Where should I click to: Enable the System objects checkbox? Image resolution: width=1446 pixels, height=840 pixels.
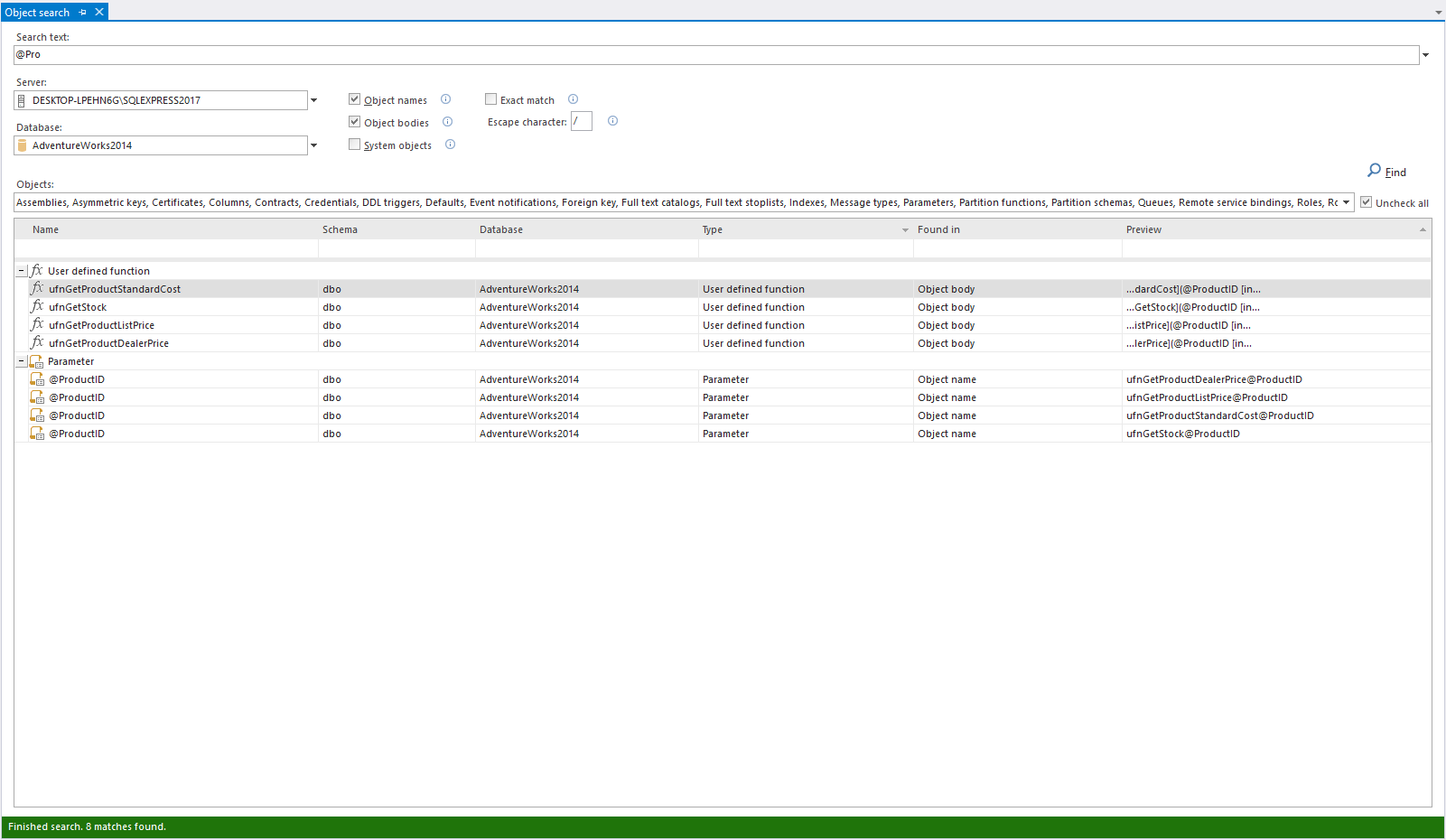[354, 145]
